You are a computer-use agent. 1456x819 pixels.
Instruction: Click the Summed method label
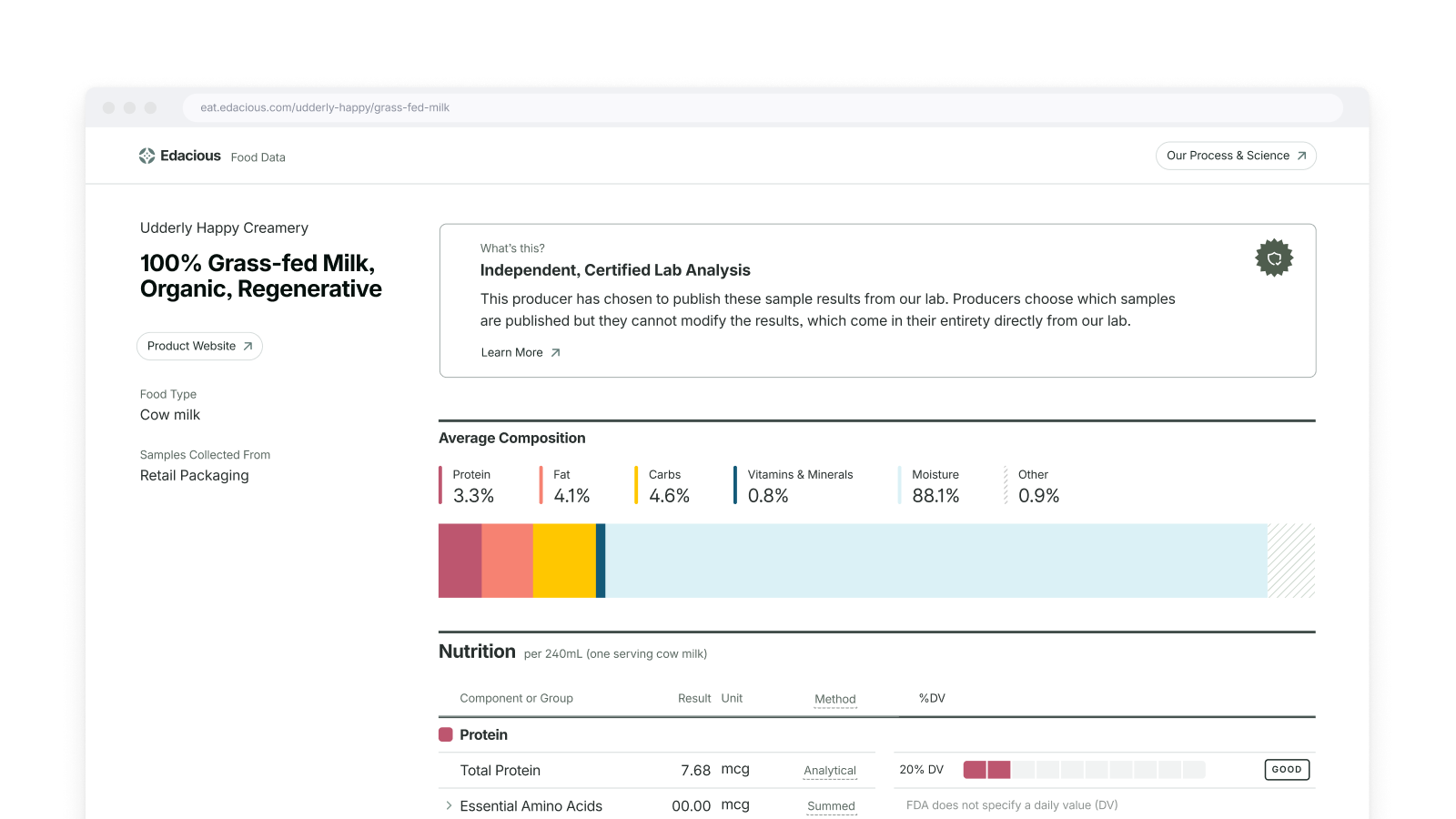pyautogui.click(x=832, y=806)
